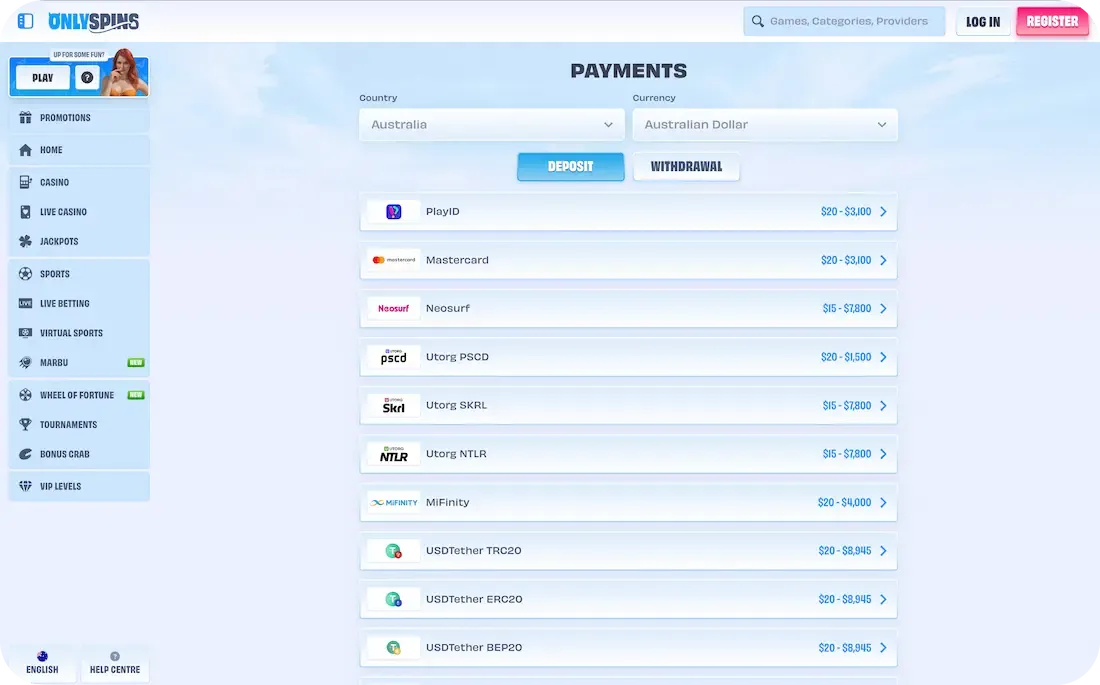Image resolution: width=1100 pixels, height=685 pixels.
Task: Expand the Utorg NTLR row chevron
Action: [x=883, y=453]
